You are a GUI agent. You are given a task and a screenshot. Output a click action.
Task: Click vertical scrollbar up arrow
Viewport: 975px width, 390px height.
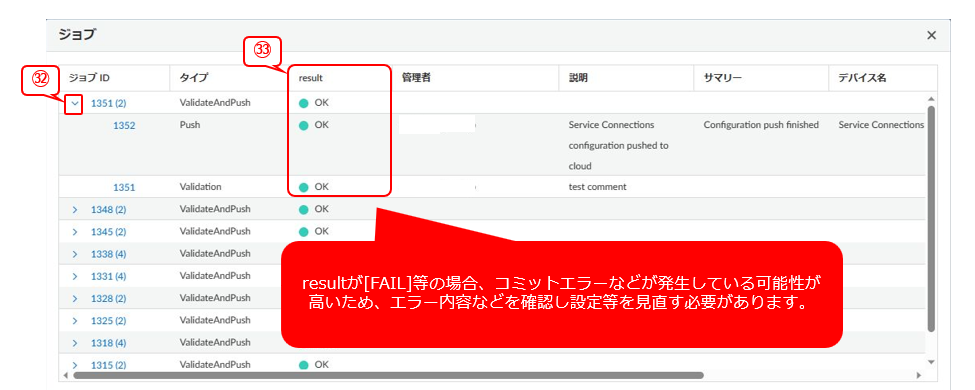point(931,99)
